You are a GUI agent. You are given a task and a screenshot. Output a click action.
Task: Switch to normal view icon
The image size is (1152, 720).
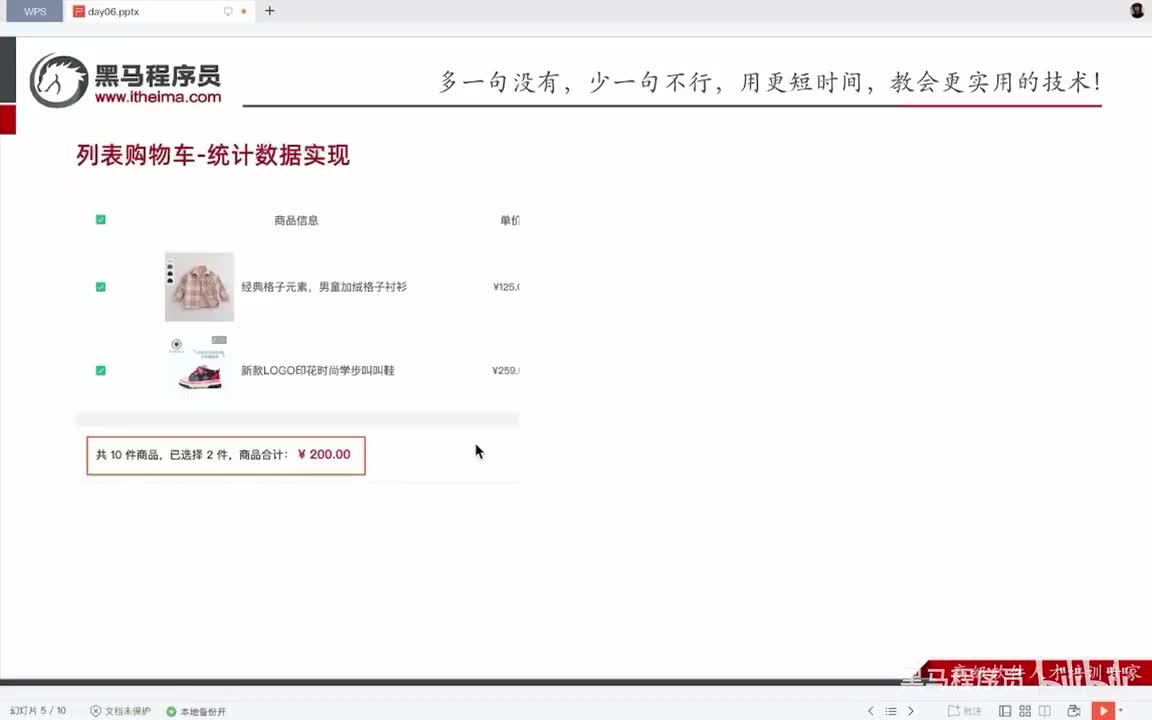point(1005,711)
